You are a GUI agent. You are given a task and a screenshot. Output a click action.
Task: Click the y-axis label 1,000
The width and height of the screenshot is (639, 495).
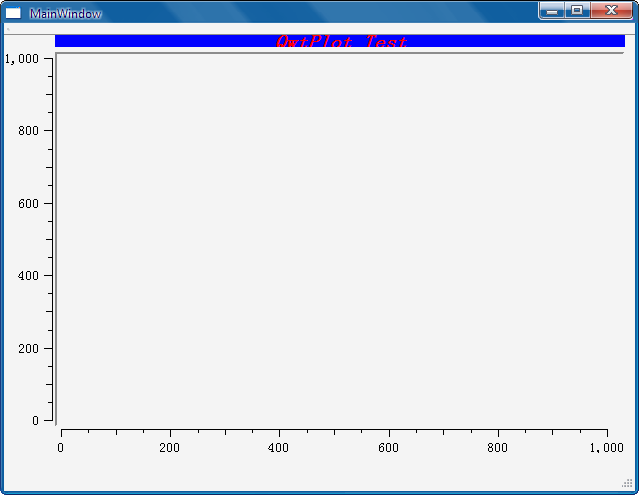(x=22, y=59)
